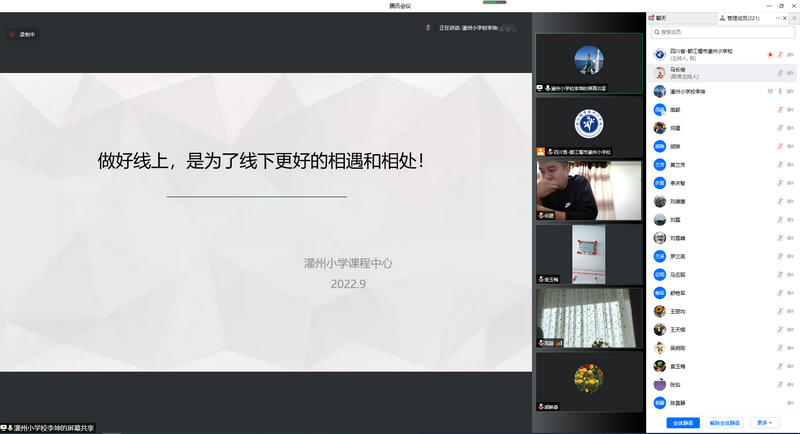Select the 何建 video thumbnail

pyautogui.click(x=589, y=190)
